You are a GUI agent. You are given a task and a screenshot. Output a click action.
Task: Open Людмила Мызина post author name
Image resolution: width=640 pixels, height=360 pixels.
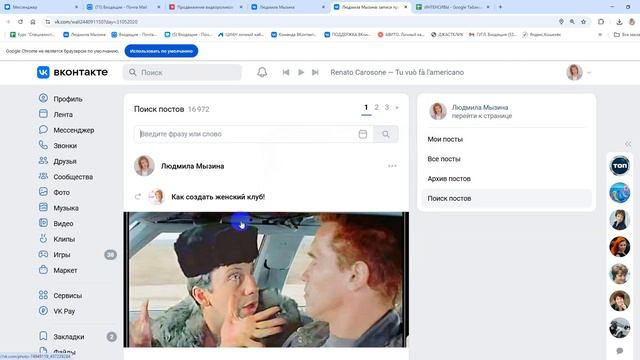[x=192, y=166]
